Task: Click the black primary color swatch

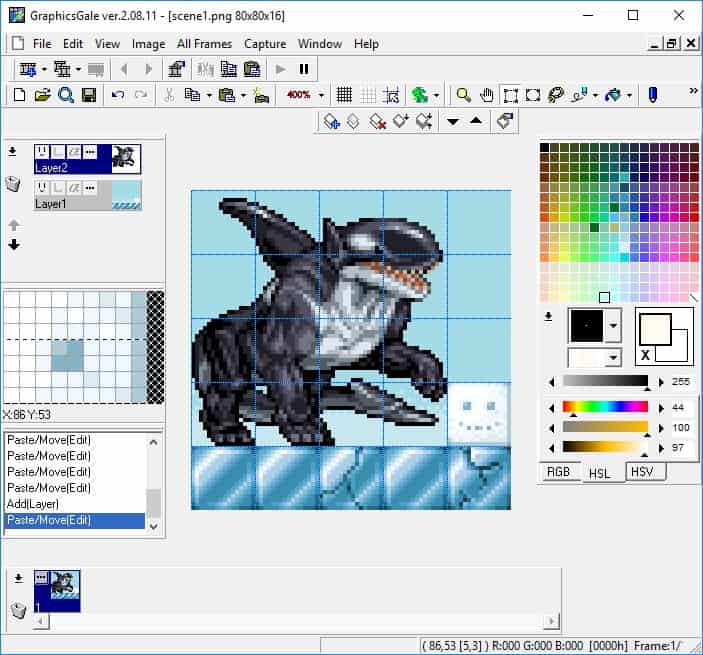Action: (586, 325)
